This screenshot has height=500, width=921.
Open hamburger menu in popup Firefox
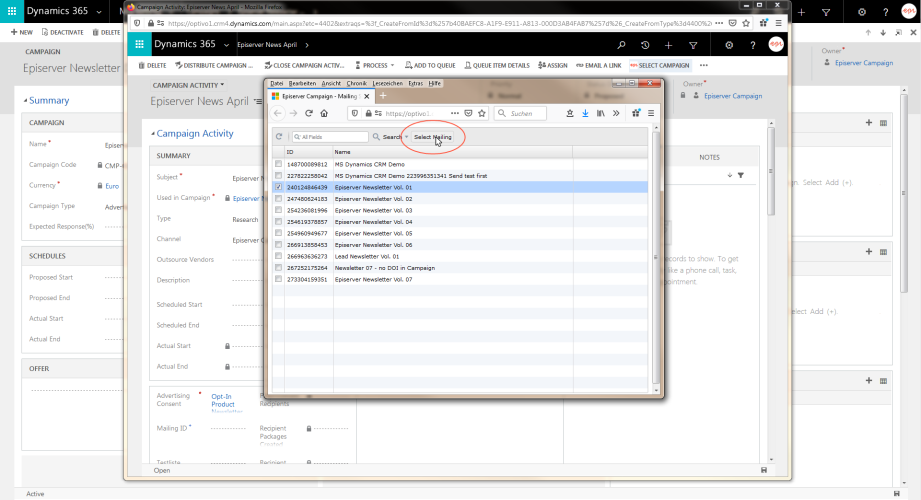[651, 113]
